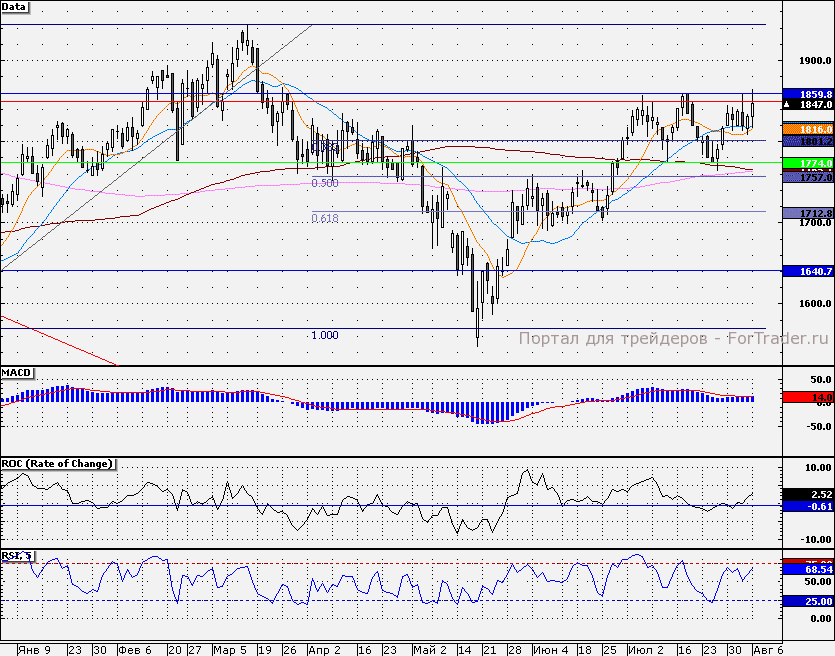Click the 0.500 Fibonacci level label
Image resolution: width=835 pixels, height=656 pixels.
pos(324,184)
